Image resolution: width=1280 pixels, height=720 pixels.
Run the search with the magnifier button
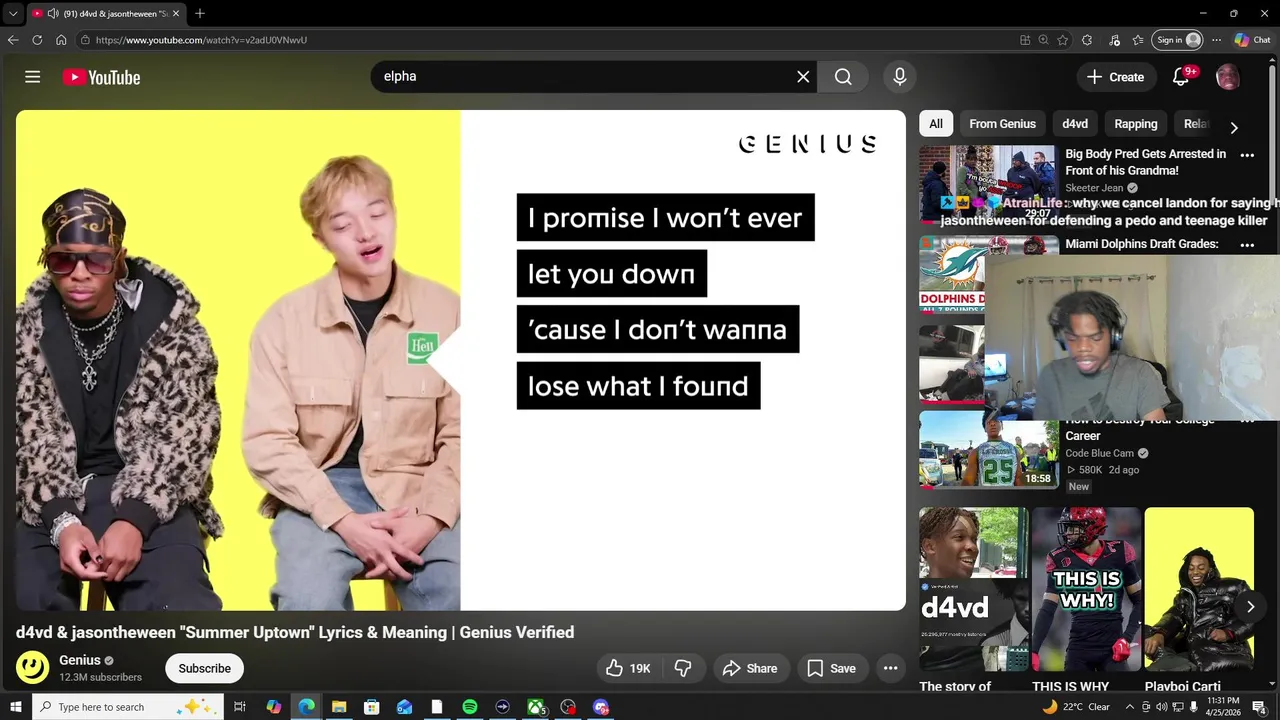843,77
